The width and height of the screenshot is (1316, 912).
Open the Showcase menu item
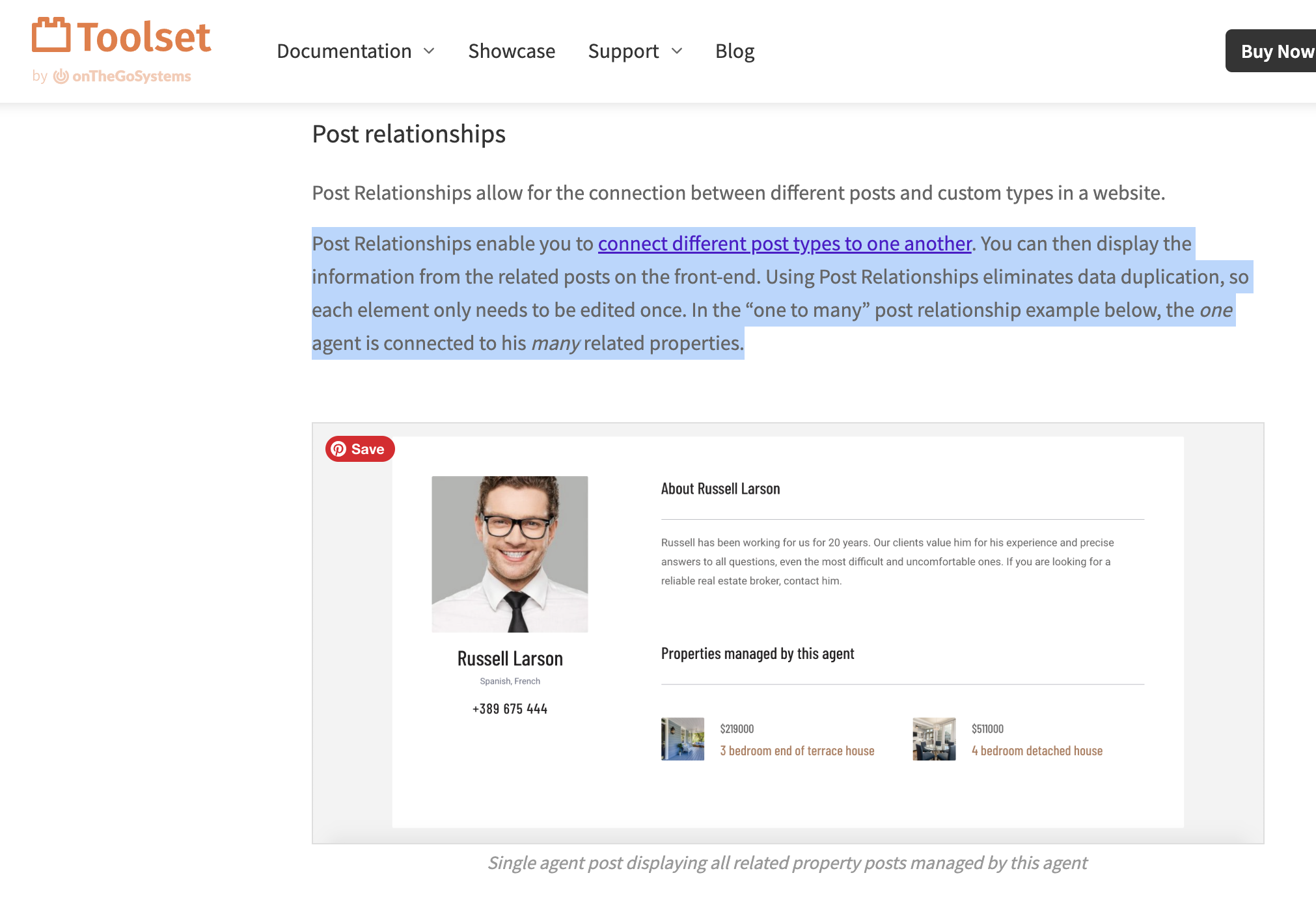click(512, 51)
